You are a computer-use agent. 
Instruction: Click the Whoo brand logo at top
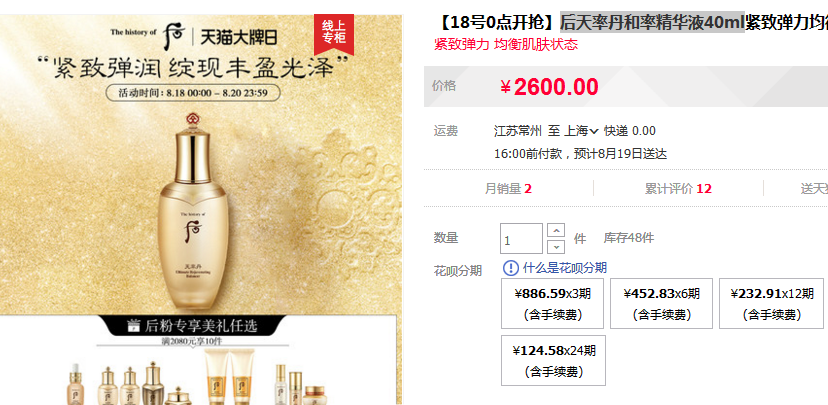pyautogui.click(x=175, y=33)
